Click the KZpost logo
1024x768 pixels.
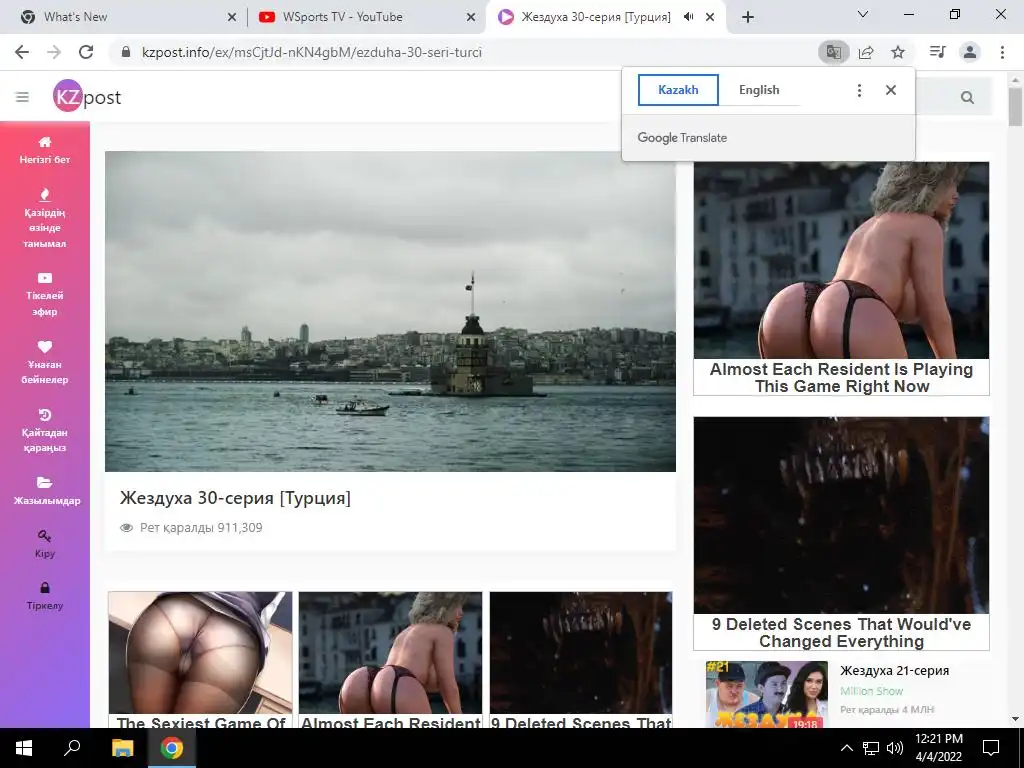tap(87, 97)
